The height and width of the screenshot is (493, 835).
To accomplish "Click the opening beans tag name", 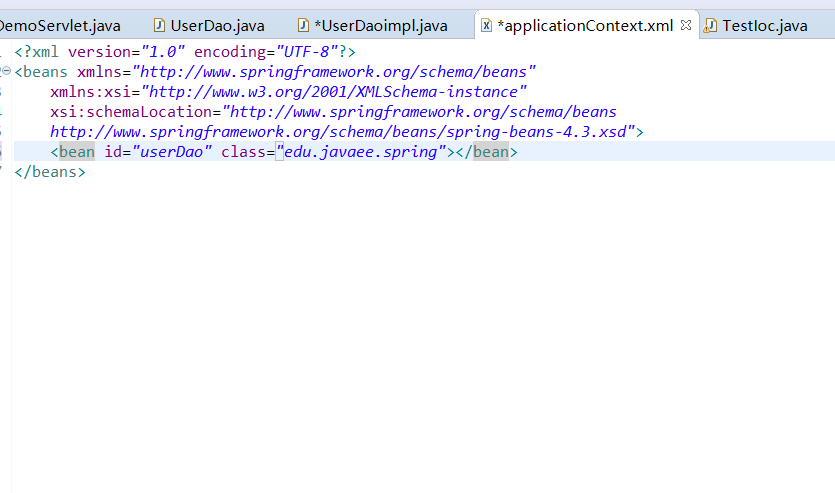I will click(x=45, y=72).
